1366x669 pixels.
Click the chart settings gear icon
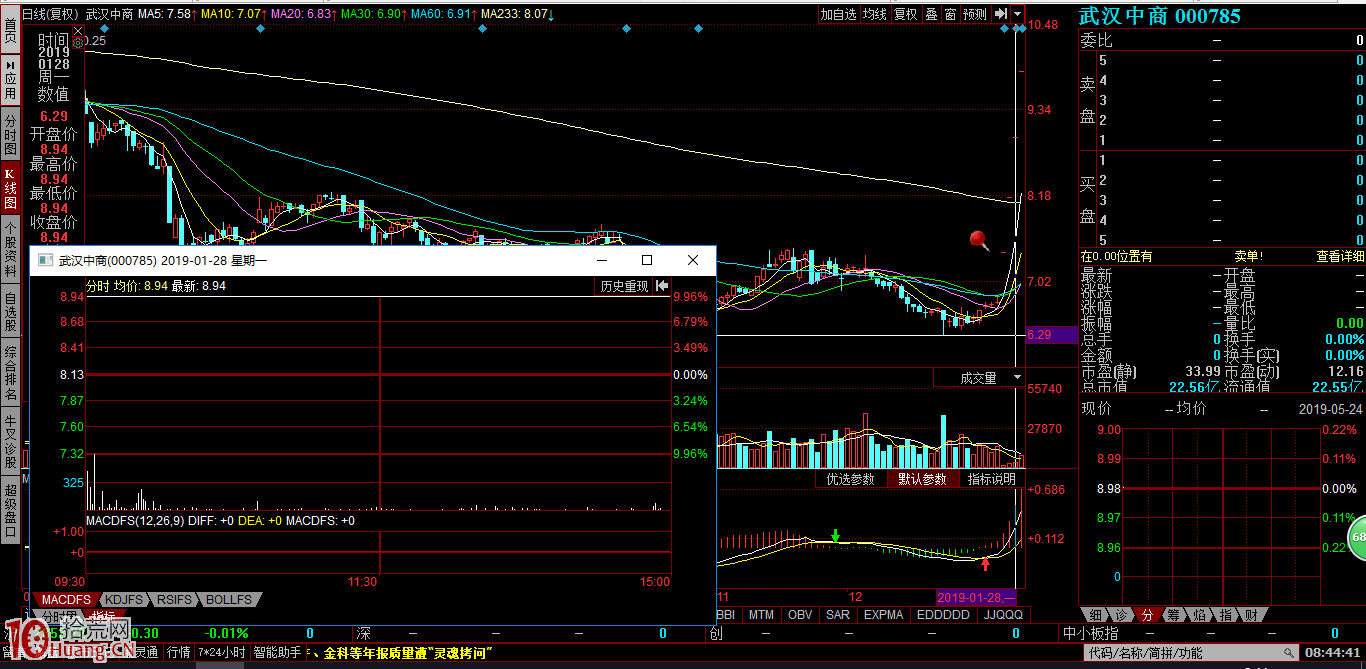(77, 42)
